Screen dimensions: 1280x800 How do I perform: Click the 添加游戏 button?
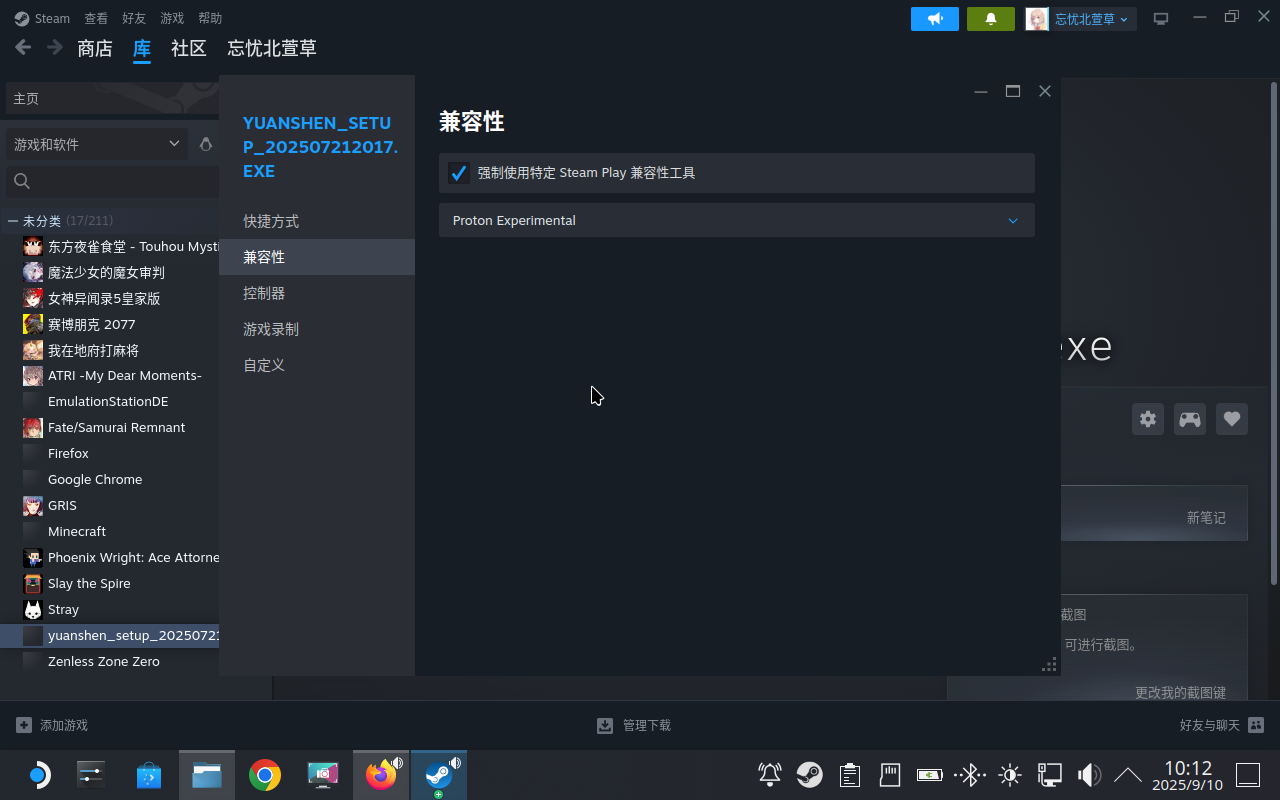[x=52, y=725]
